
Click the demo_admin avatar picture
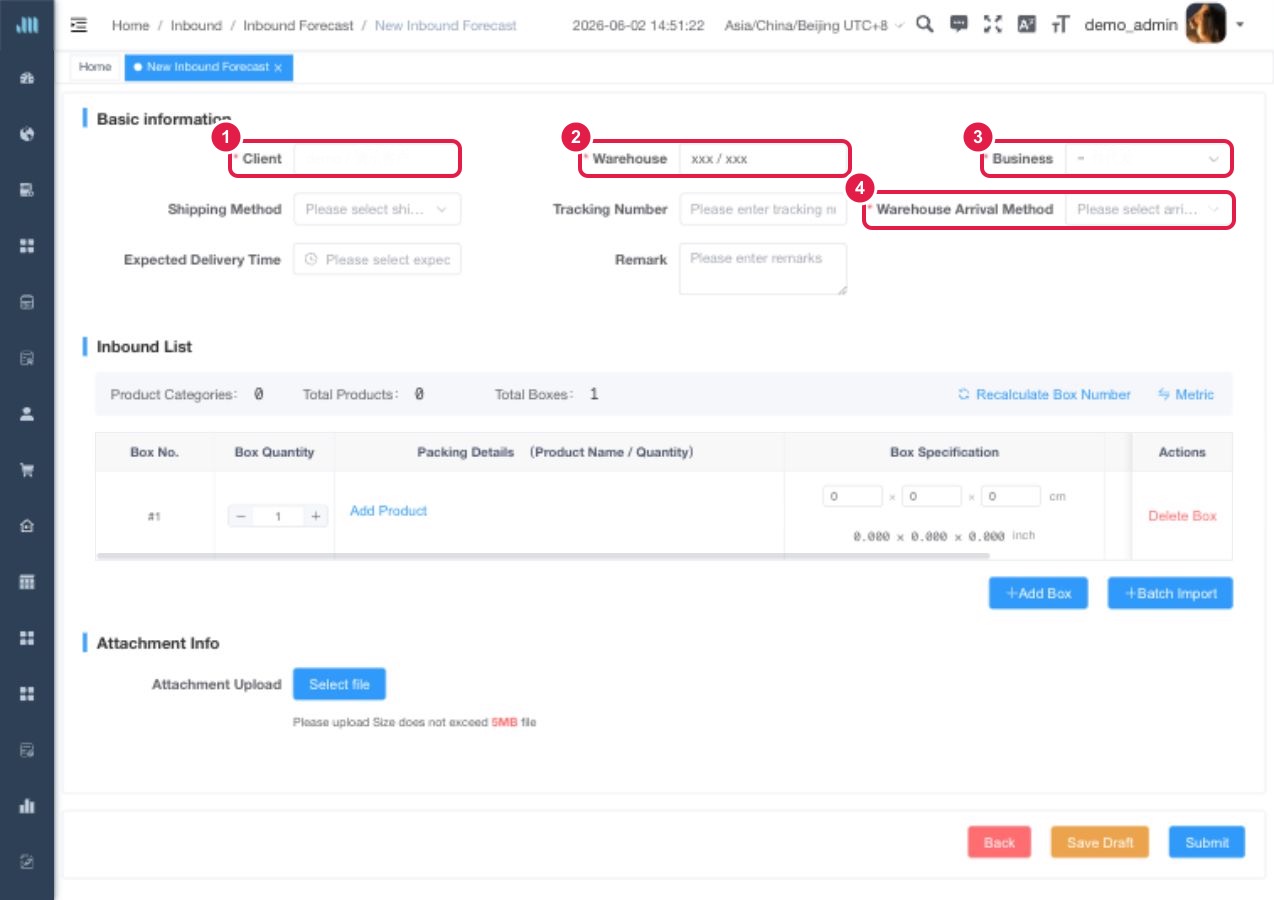pos(1206,23)
